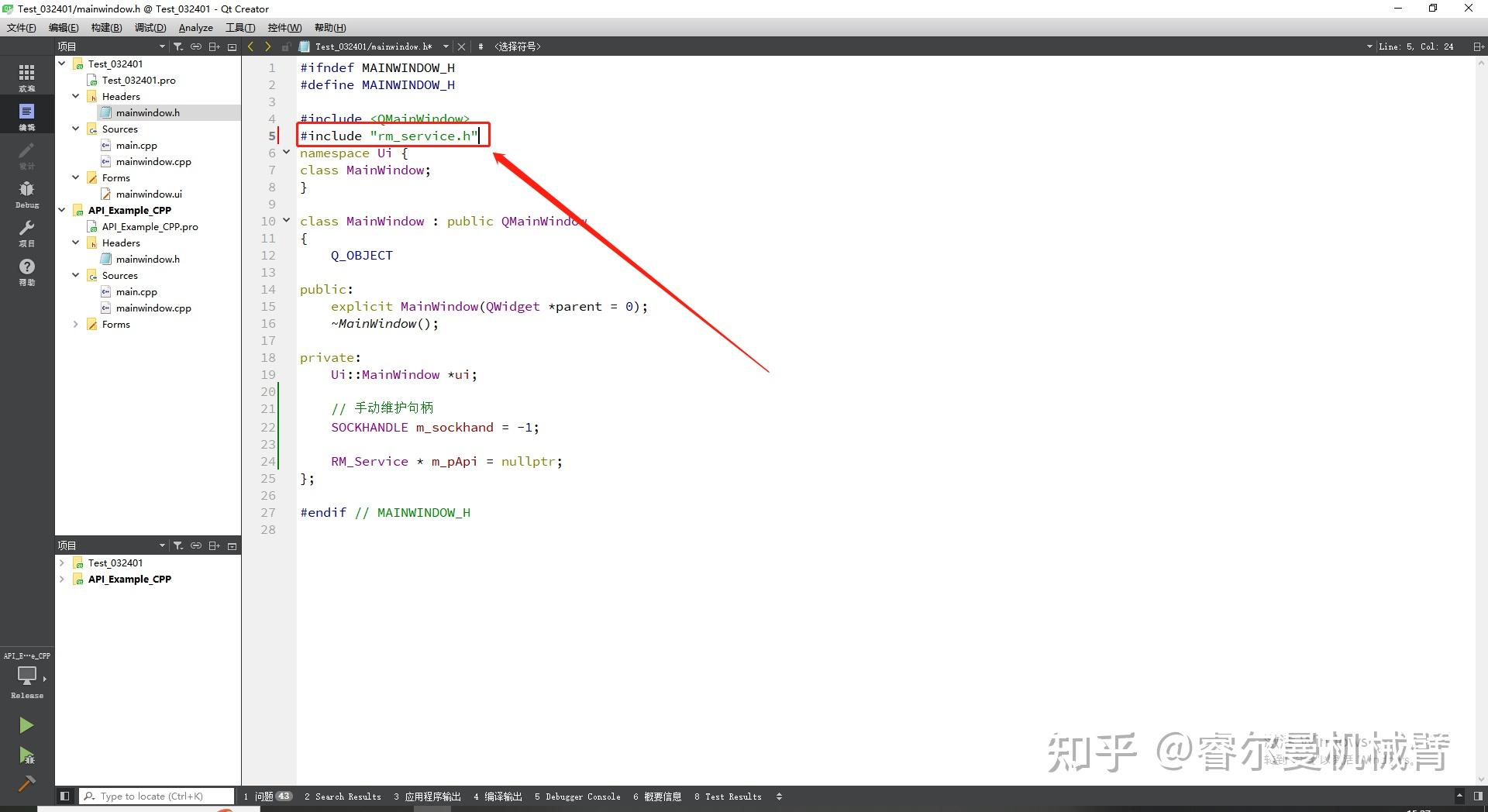Close the lower project side panel

[x=232, y=545]
